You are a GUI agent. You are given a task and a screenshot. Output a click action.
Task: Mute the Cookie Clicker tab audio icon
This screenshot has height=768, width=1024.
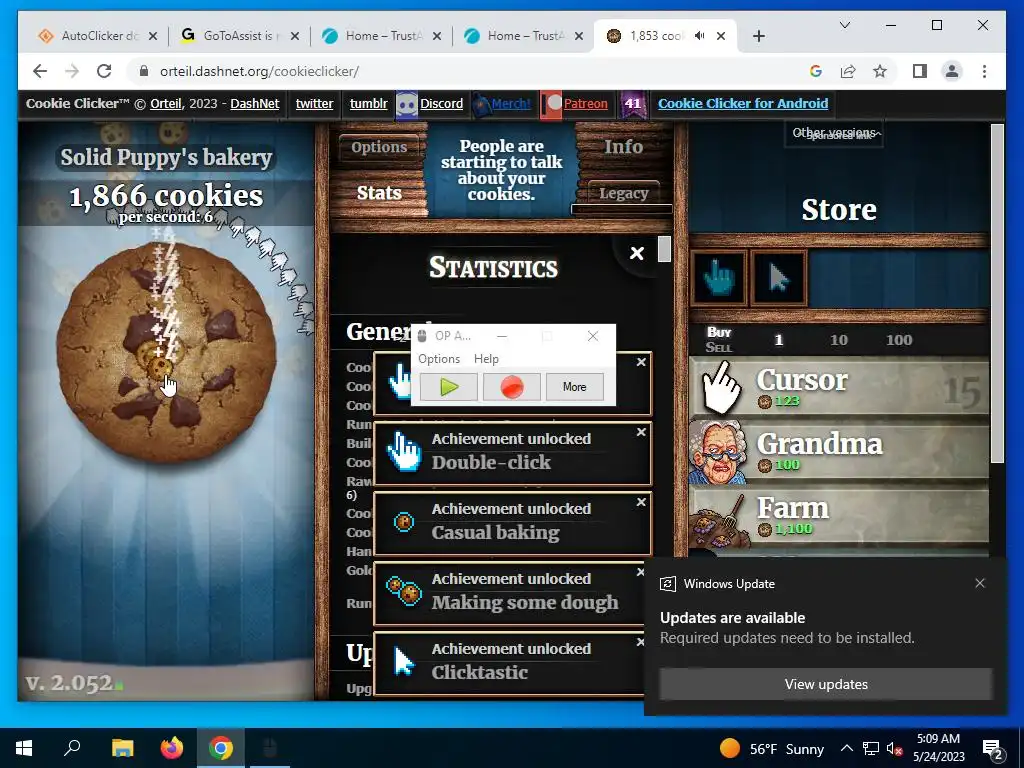click(699, 36)
